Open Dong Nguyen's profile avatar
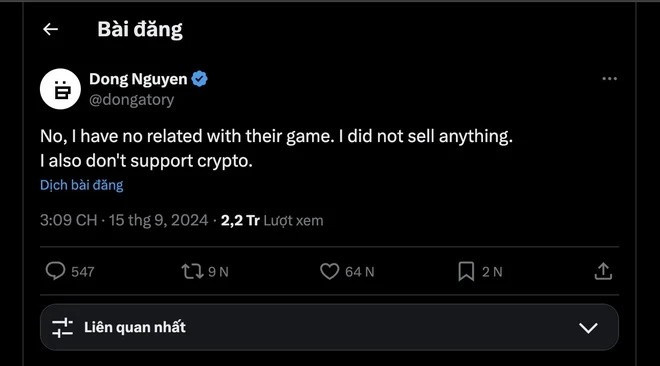The height and width of the screenshot is (366, 660). [x=60, y=89]
